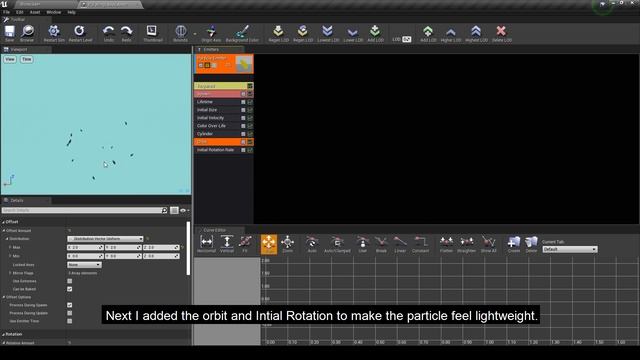Expand the Mirror Flags array
This screenshot has height=360, width=640.
pos(10,273)
